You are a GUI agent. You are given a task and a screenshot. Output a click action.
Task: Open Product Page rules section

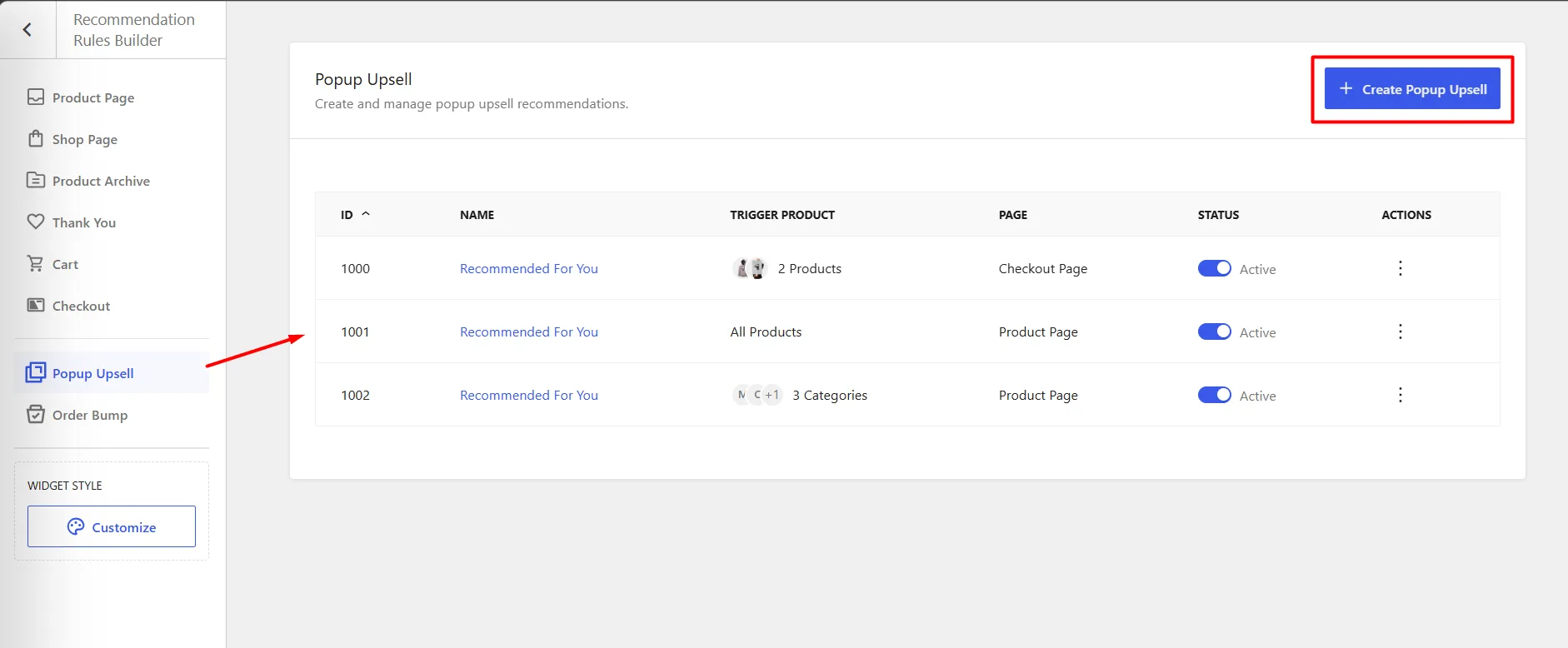(112, 97)
